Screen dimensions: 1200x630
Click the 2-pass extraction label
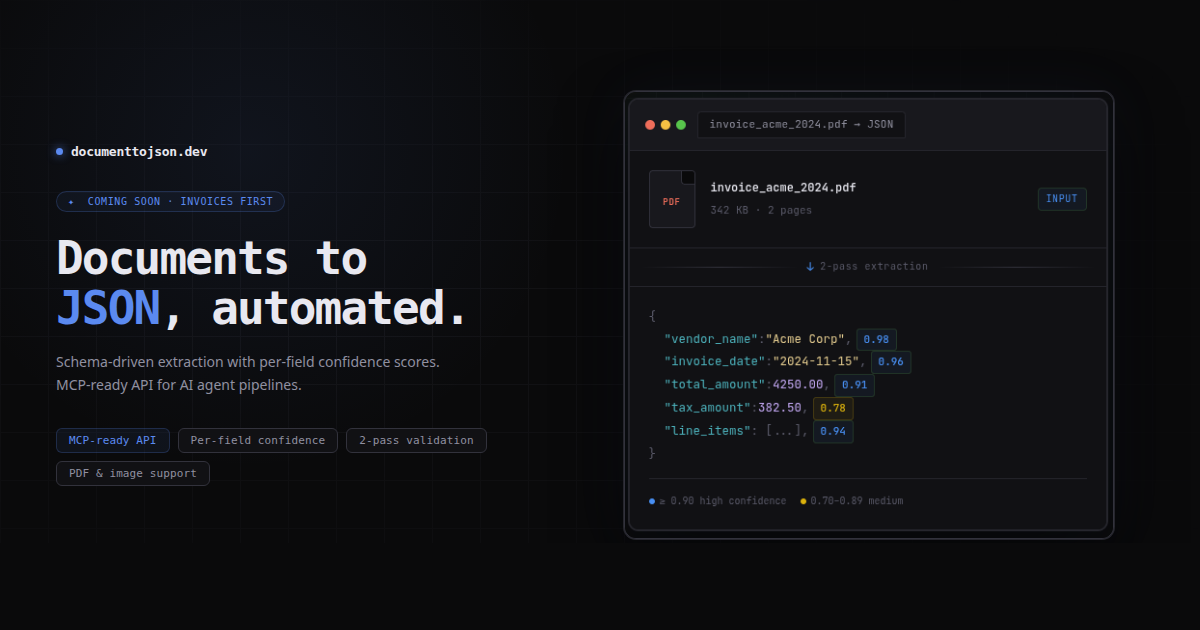click(x=874, y=267)
